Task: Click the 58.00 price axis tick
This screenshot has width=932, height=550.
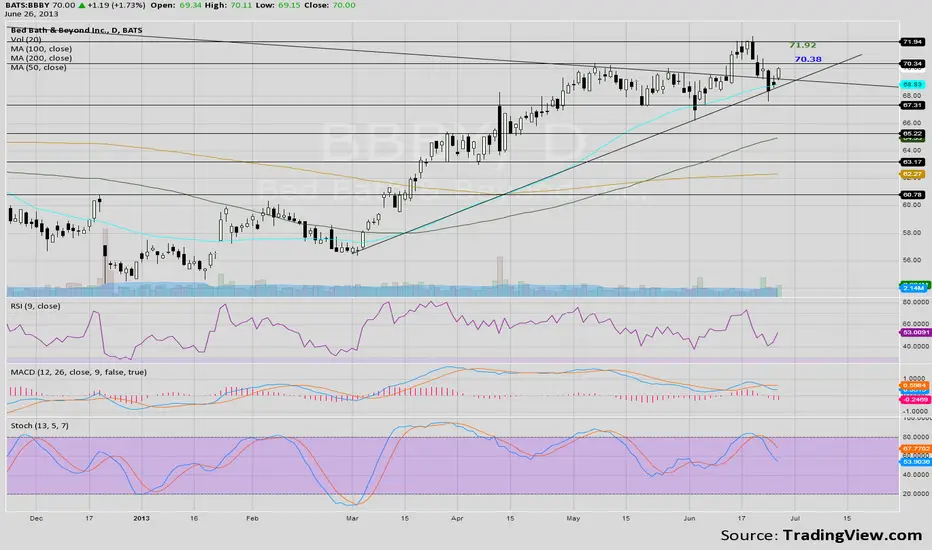Action: [x=912, y=232]
